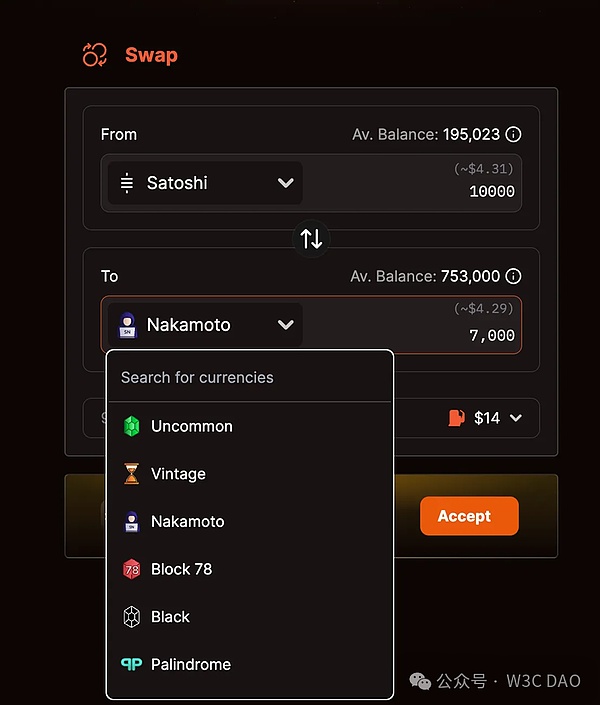This screenshot has height=705, width=600.
Task: Swap From and To currencies with the arrows icon
Action: pyautogui.click(x=312, y=239)
